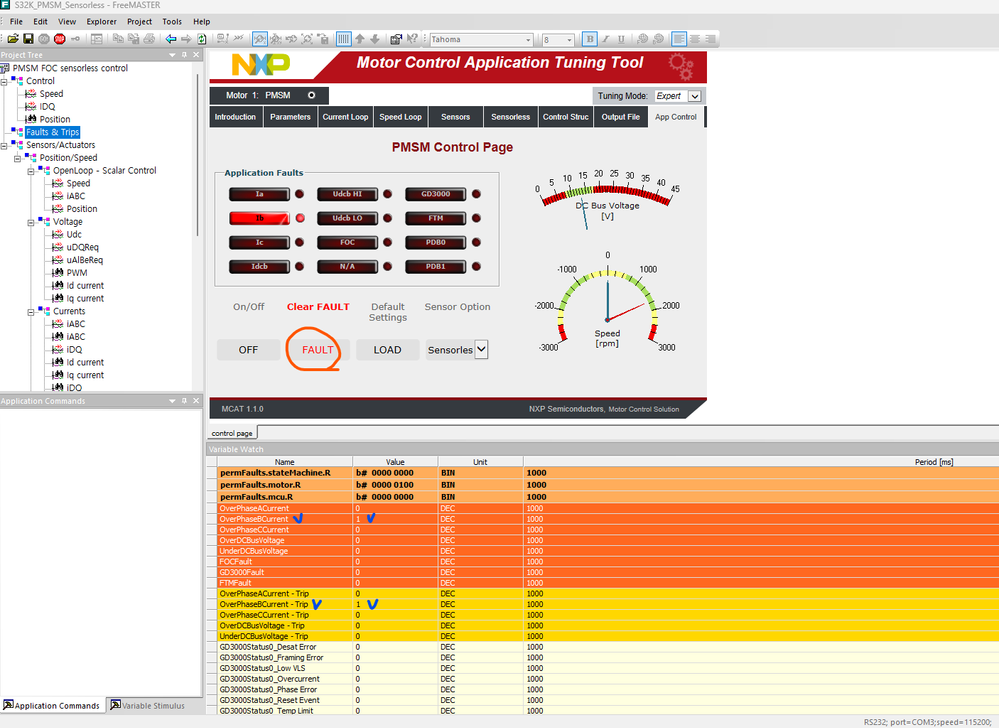
Task: Pin the Project Tree panel
Action: tap(184, 55)
